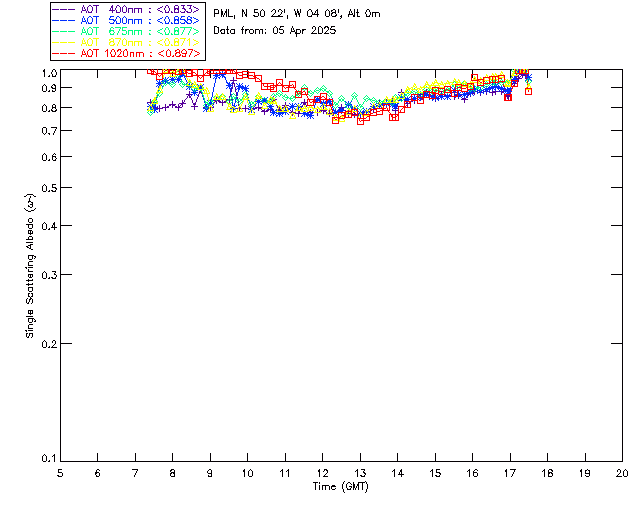Click the 11 on the time axis

click(x=285, y=473)
